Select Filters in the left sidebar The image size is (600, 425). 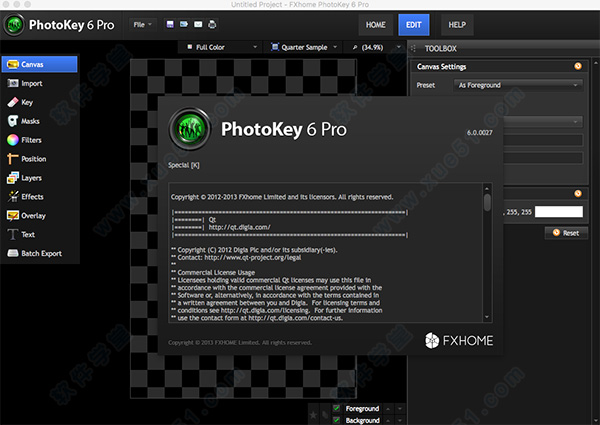[39, 140]
